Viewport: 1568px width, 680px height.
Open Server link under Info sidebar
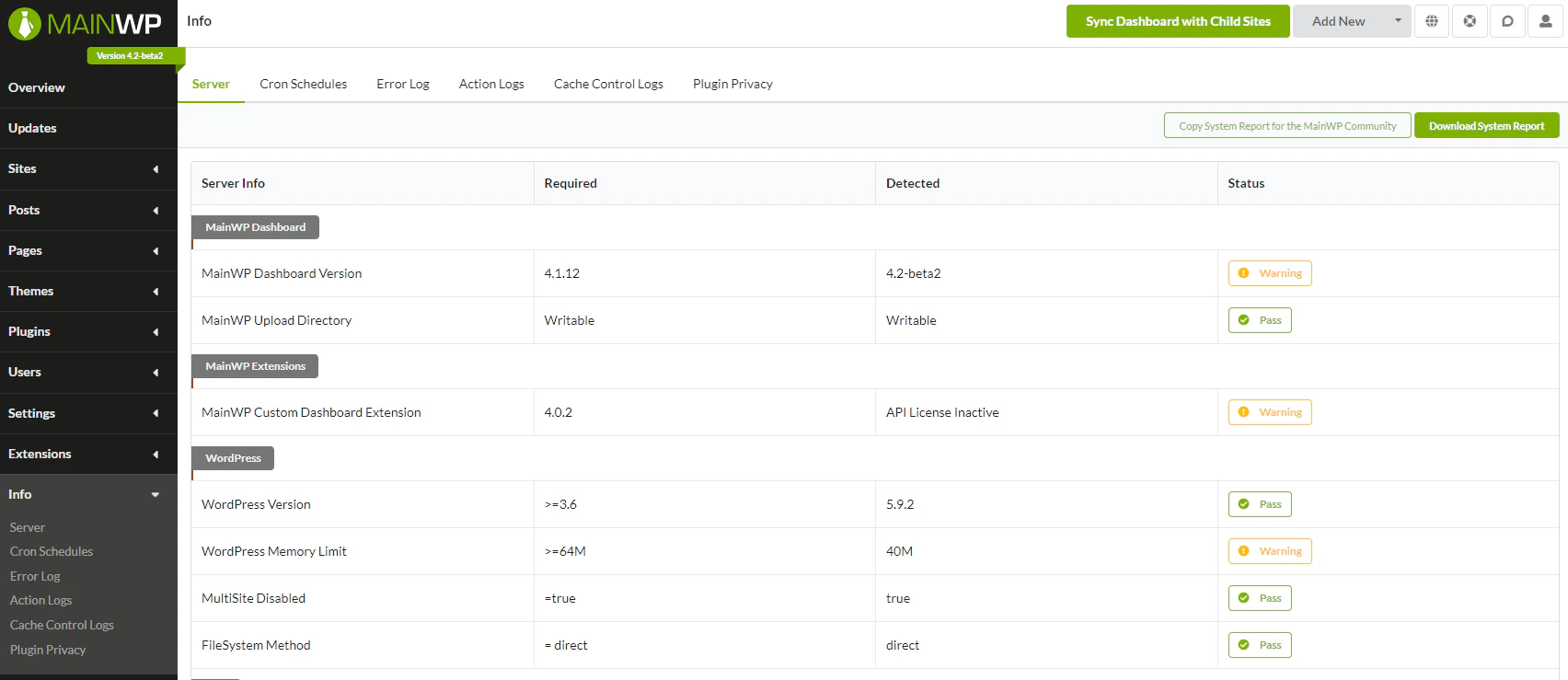coord(28,527)
